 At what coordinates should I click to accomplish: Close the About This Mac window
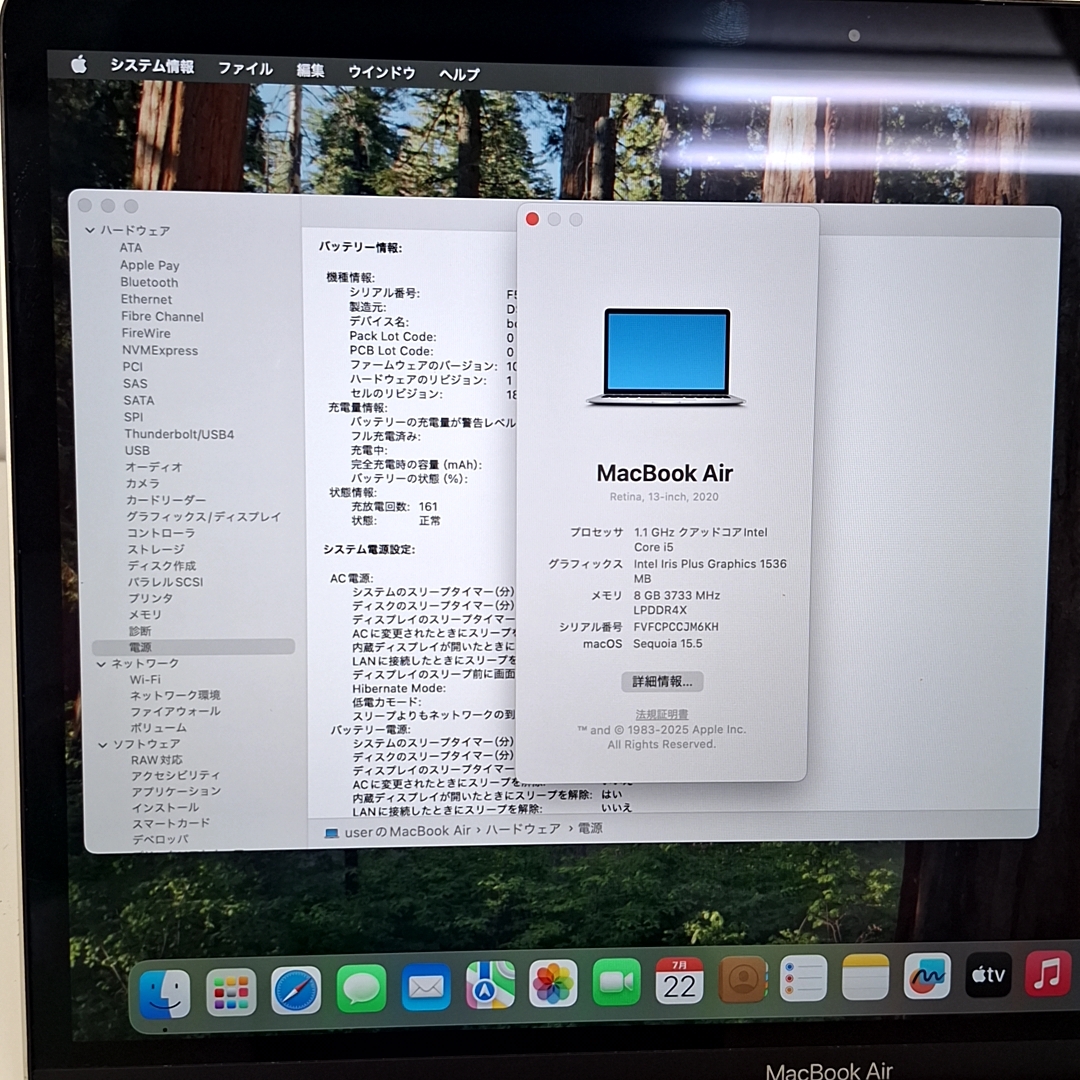click(532, 219)
